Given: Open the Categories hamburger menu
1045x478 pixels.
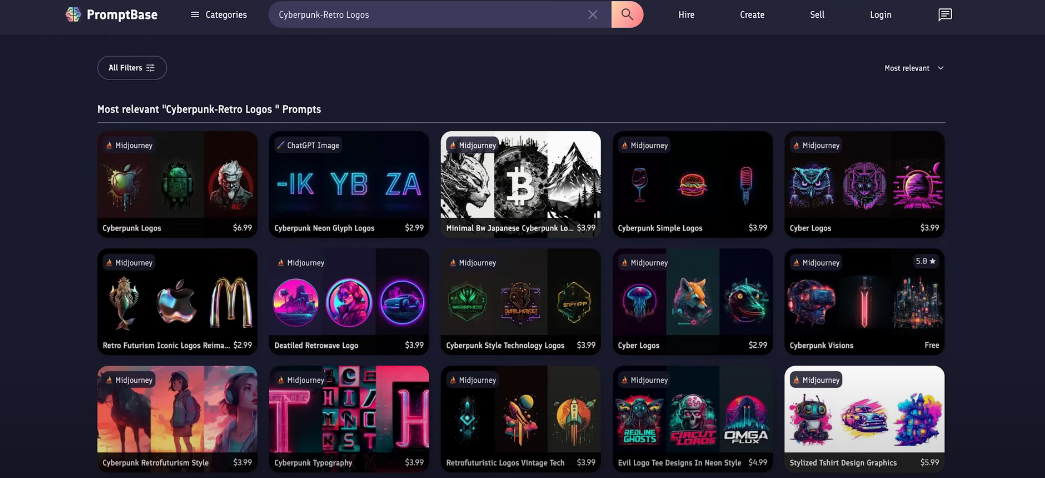Looking at the screenshot, I should tap(219, 15).
